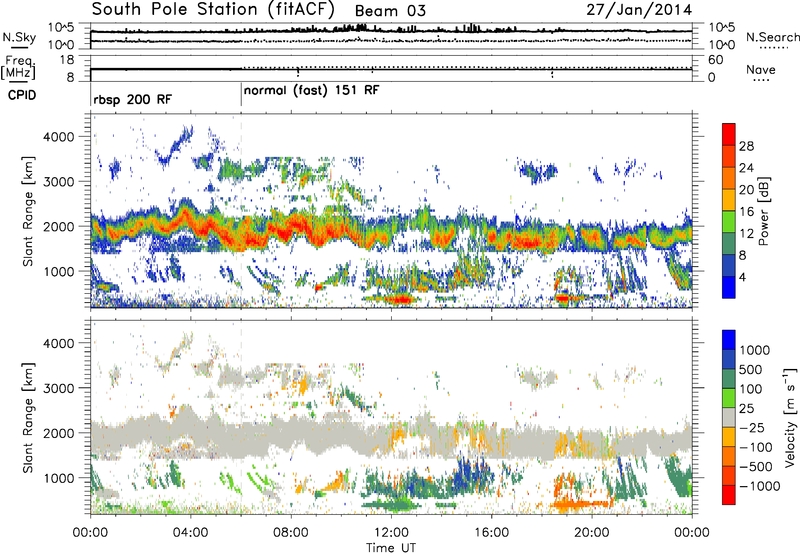Click the "N.Search" legend label
This screenshot has height=554, width=800.
coord(772,37)
